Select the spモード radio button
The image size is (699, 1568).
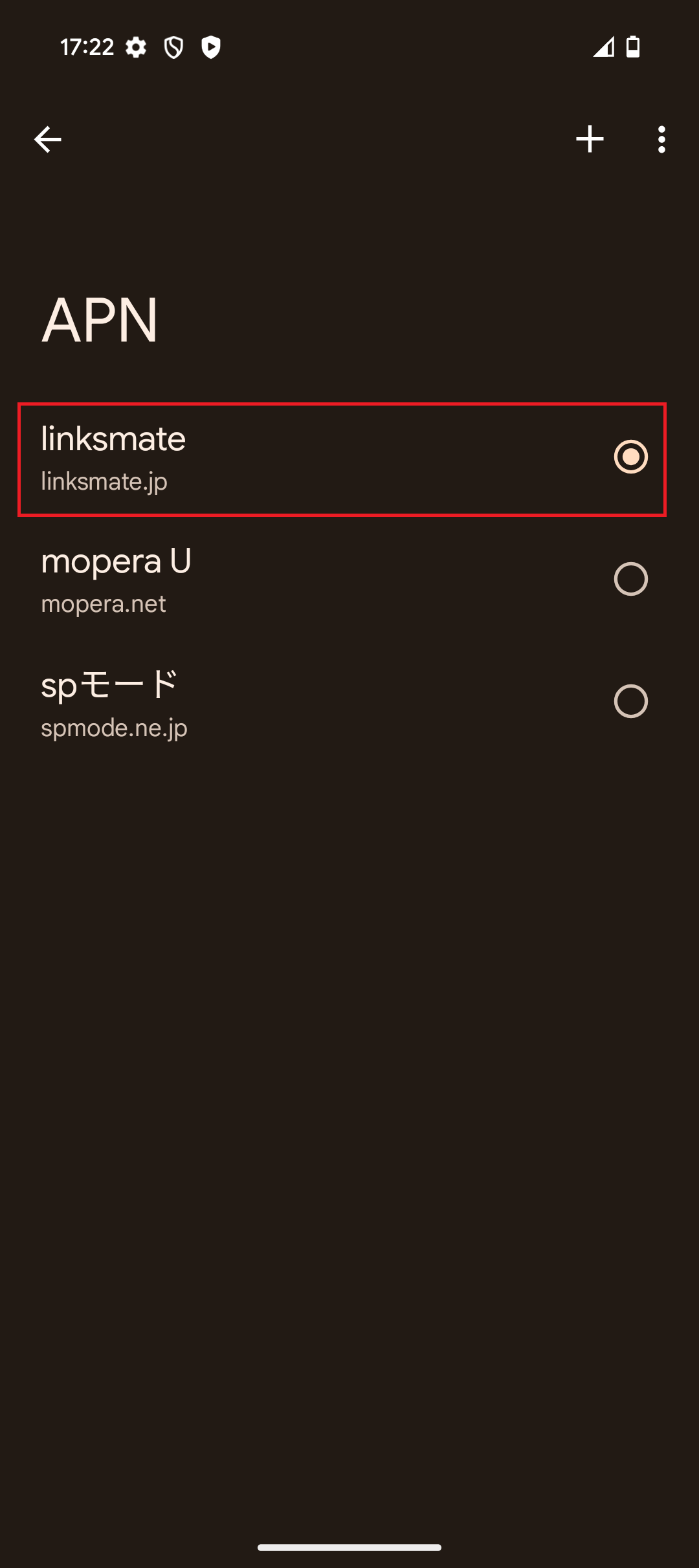click(630, 701)
